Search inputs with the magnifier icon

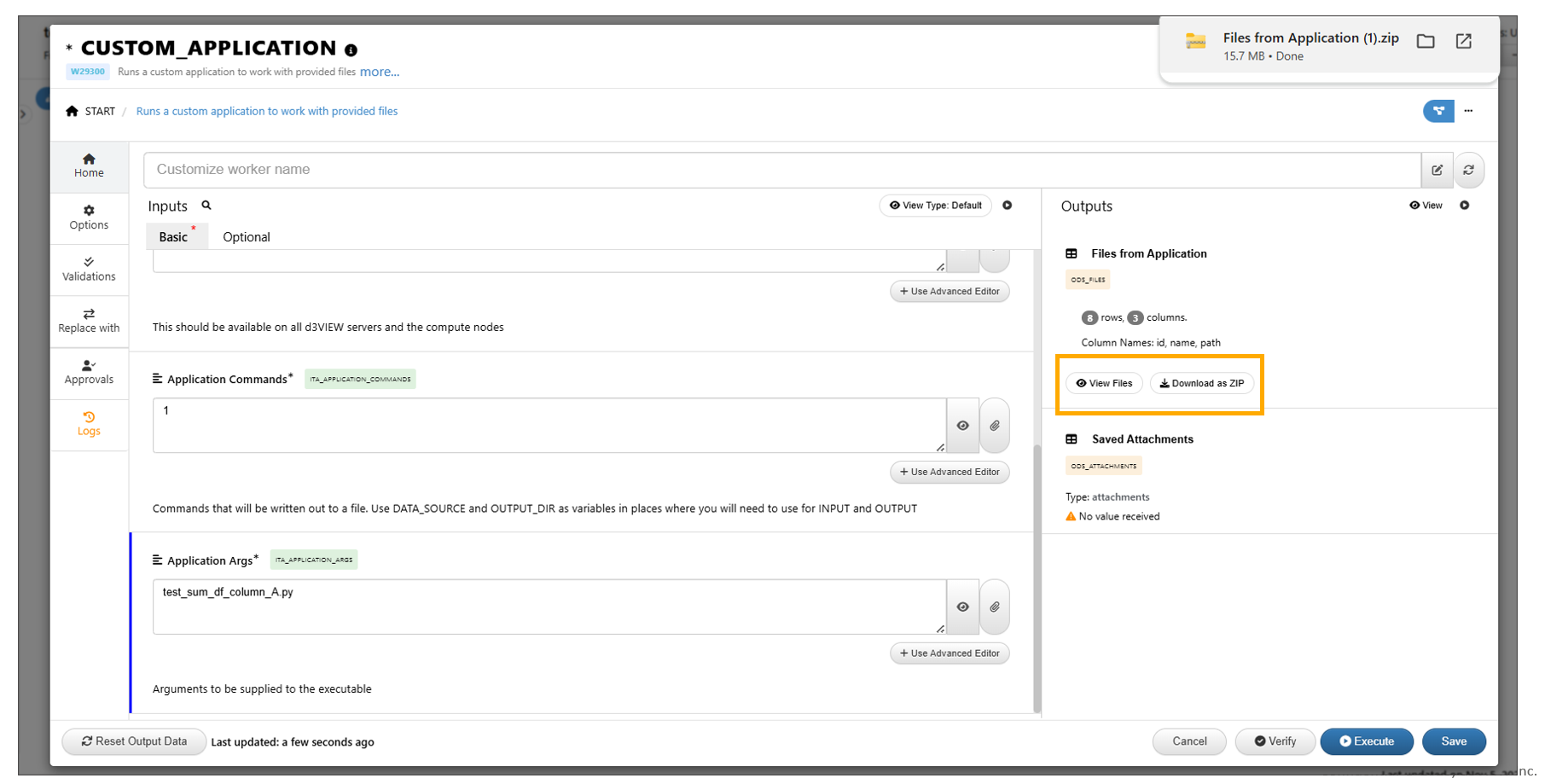pos(206,206)
